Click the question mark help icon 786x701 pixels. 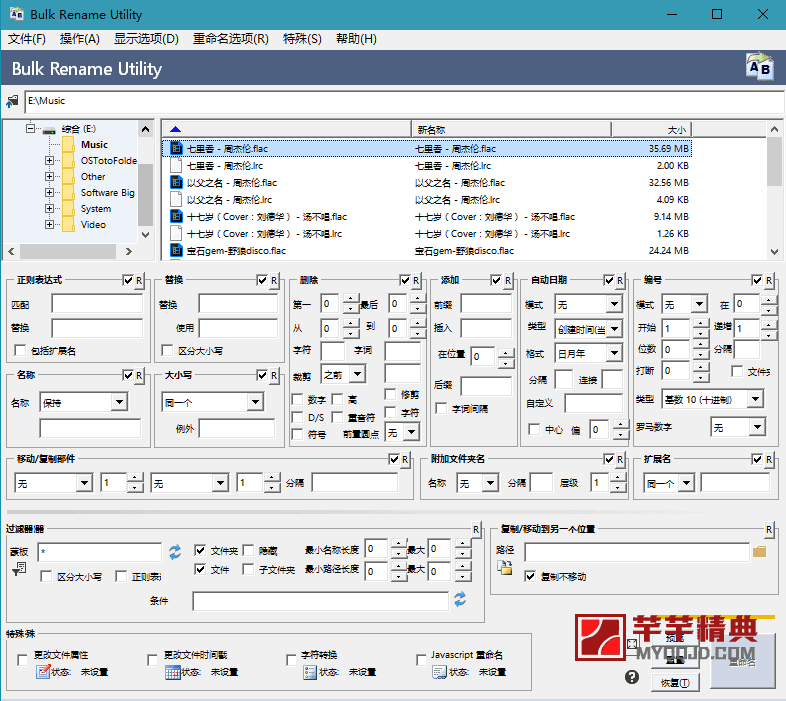[x=632, y=677]
